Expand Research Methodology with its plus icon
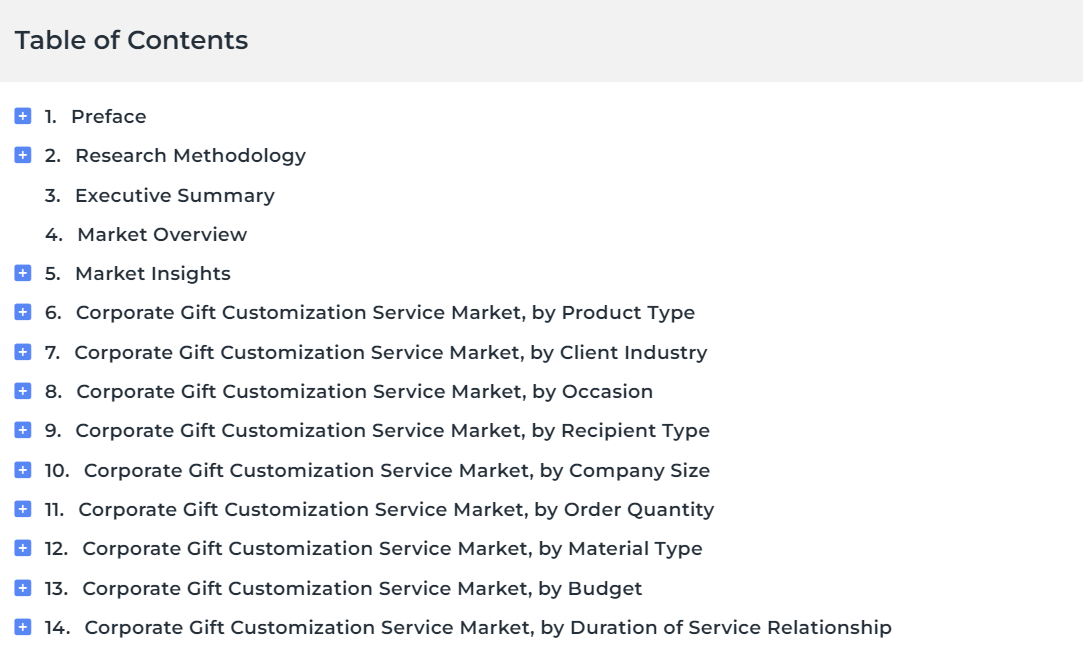The image size is (1083, 651). (x=23, y=155)
